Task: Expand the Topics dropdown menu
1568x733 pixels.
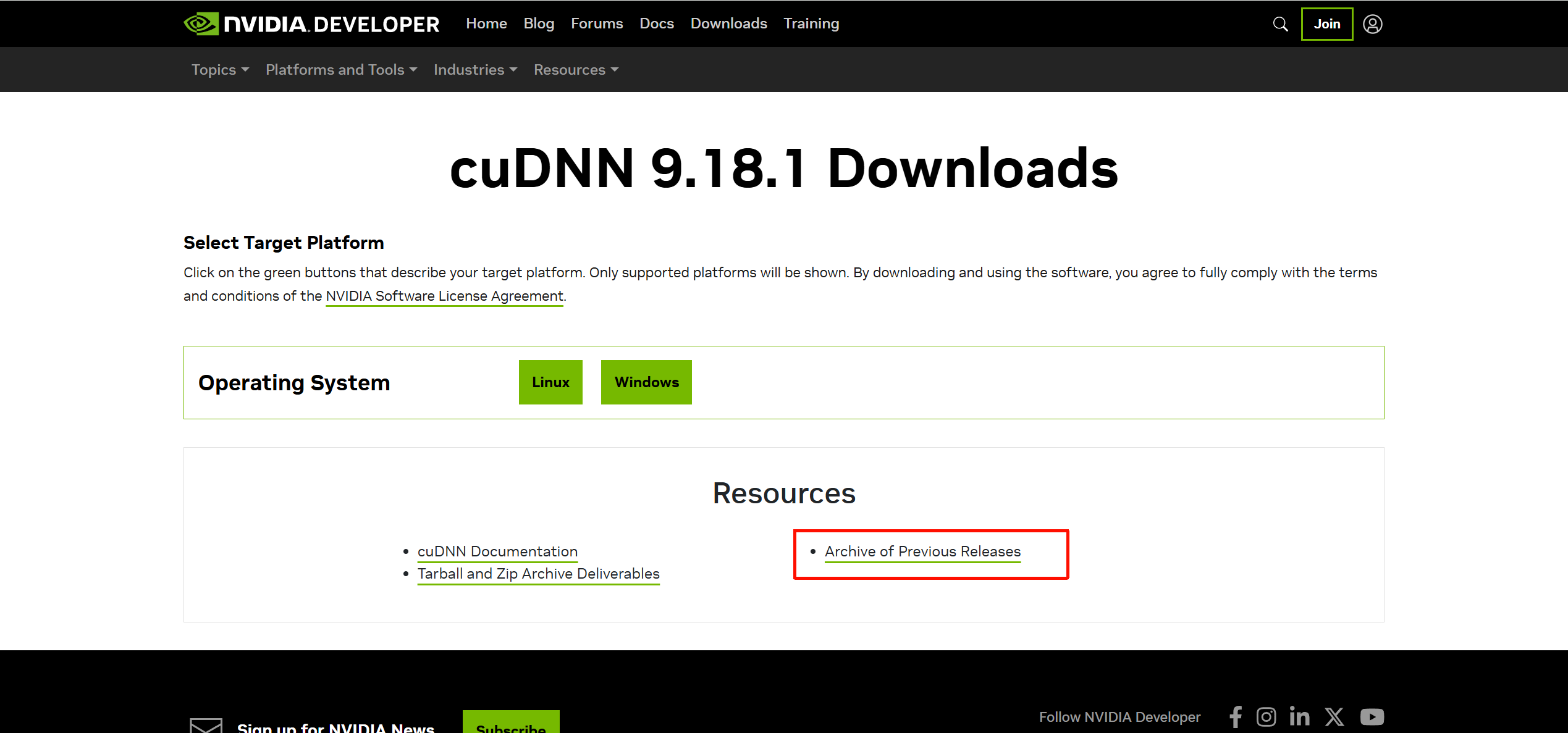Action: [x=220, y=70]
